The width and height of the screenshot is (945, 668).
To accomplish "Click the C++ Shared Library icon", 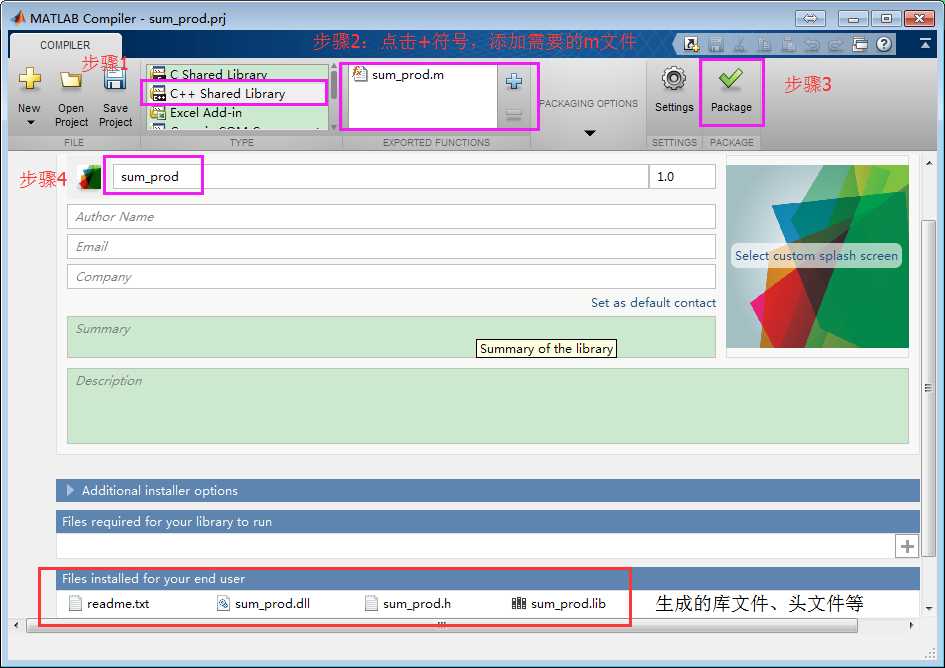I will (x=158, y=93).
